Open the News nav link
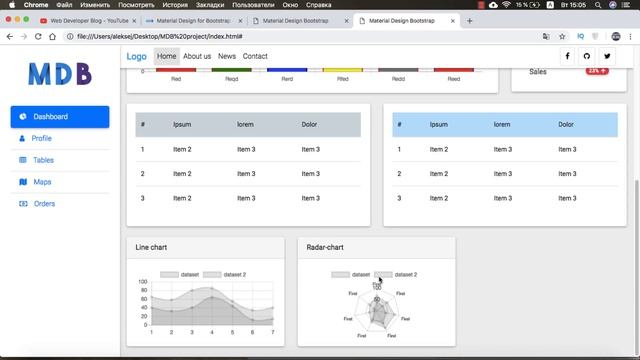640x360 pixels. 227,56
